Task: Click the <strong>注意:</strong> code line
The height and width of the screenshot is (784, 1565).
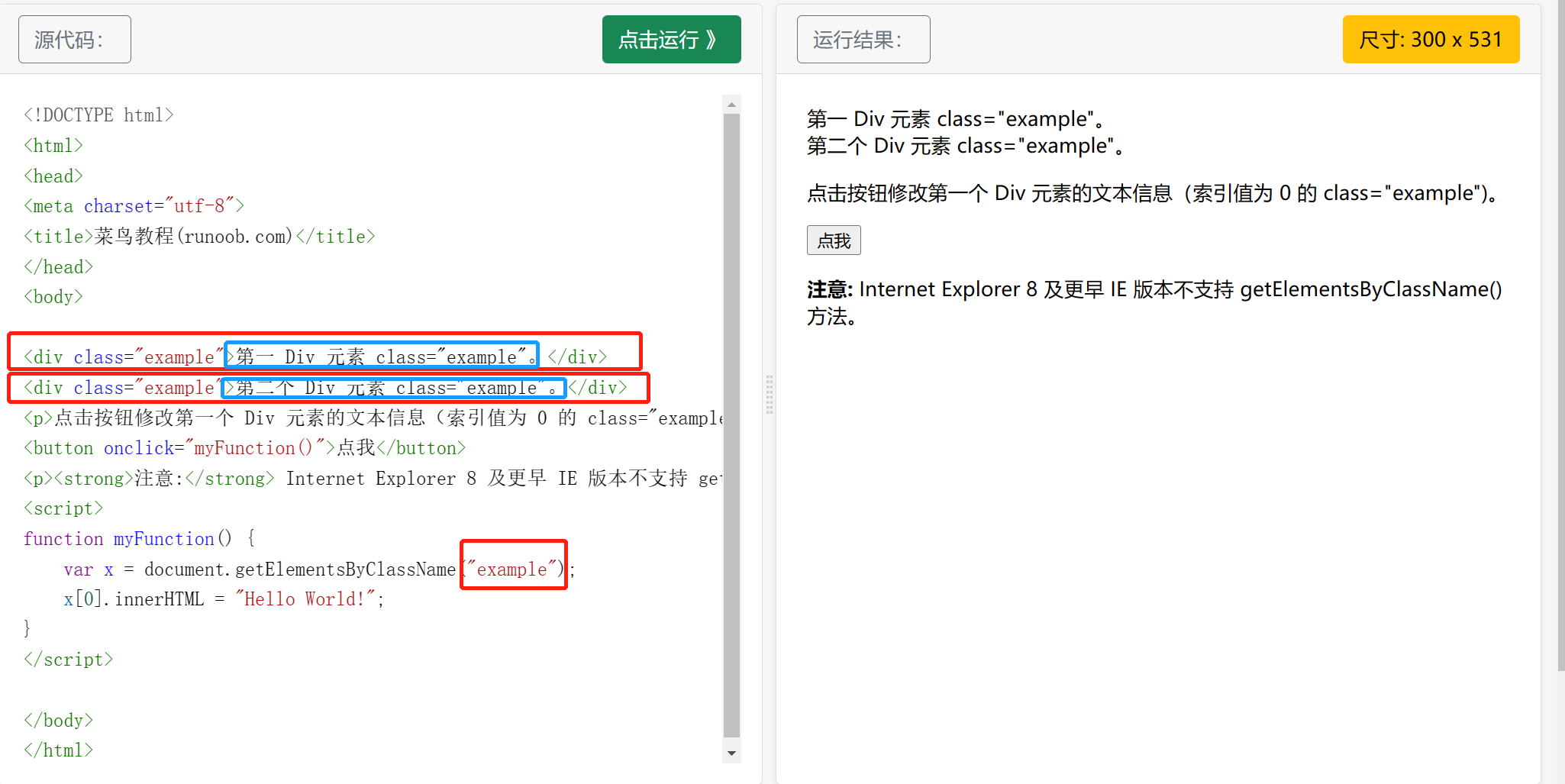Action: click(373, 479)
